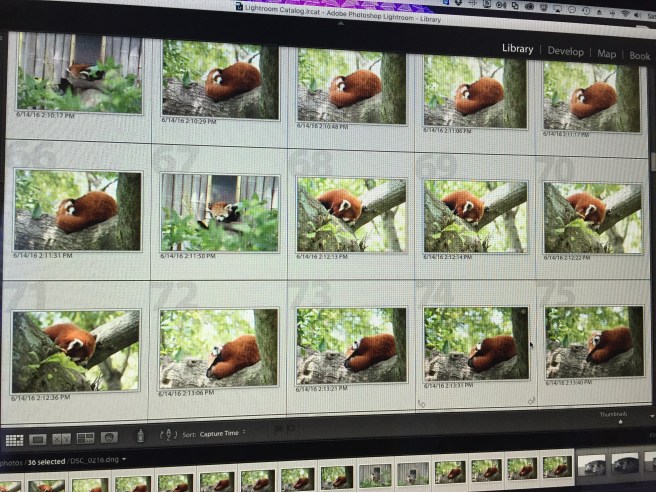Switch to the Develop module
656x492 pixels.
pos(566,51)
